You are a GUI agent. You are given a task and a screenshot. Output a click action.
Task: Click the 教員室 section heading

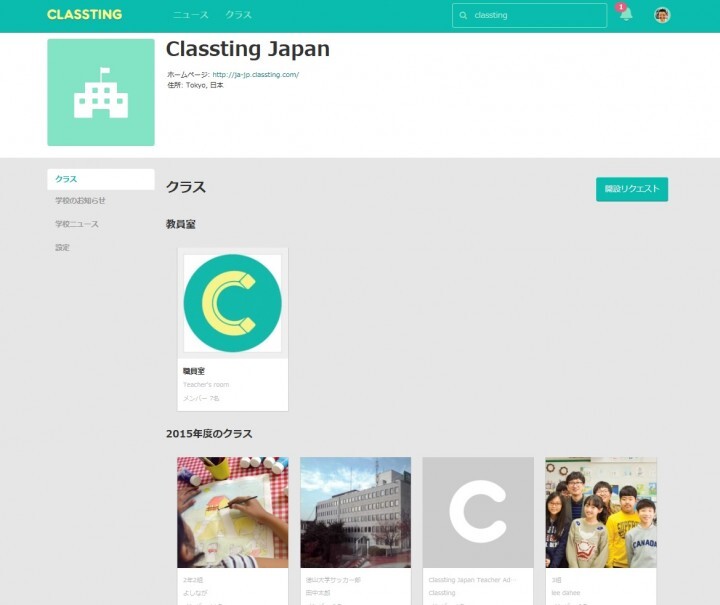coord(181,224)
